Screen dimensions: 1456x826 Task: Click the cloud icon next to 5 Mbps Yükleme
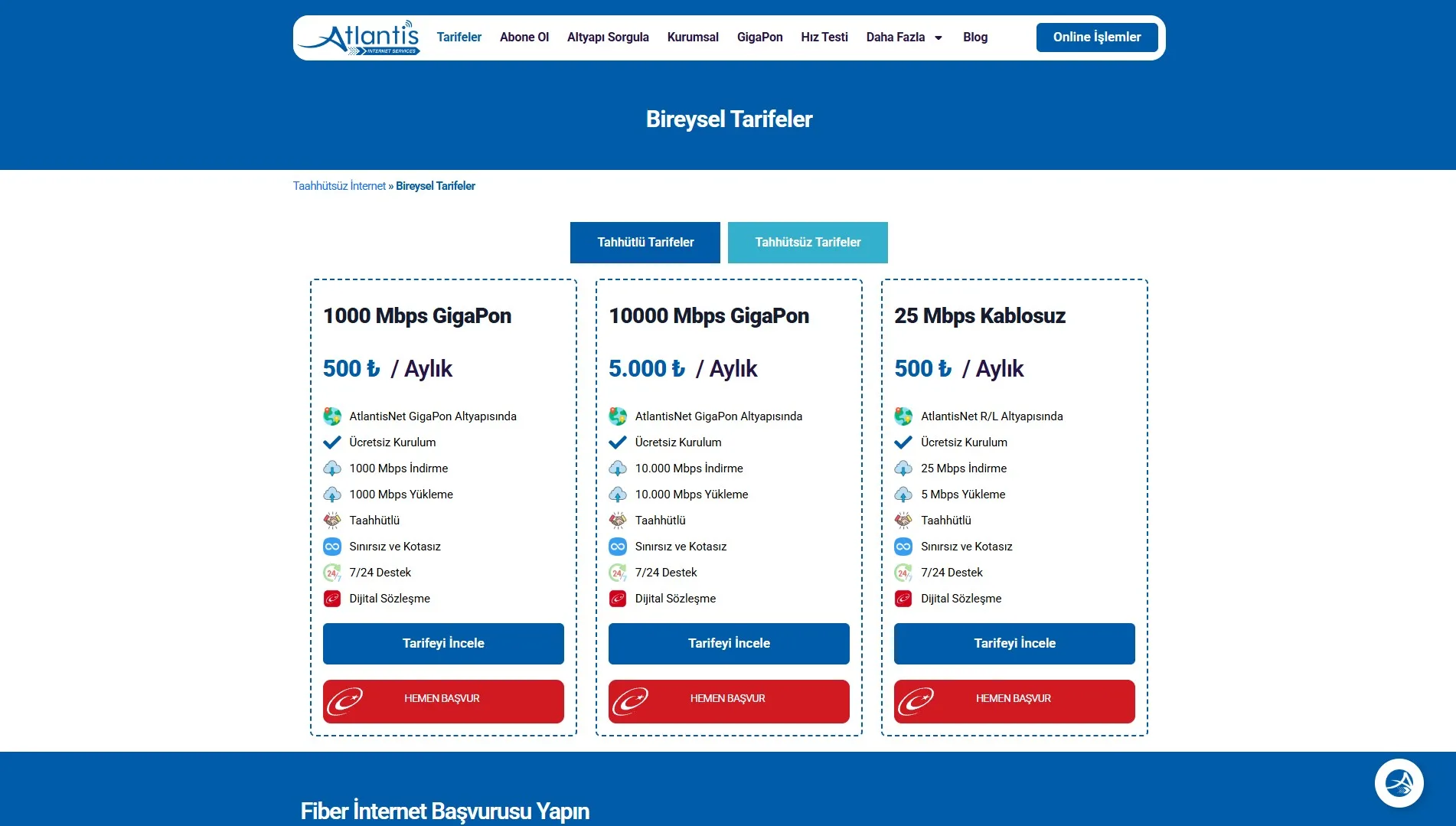click(x=903, y=495)
